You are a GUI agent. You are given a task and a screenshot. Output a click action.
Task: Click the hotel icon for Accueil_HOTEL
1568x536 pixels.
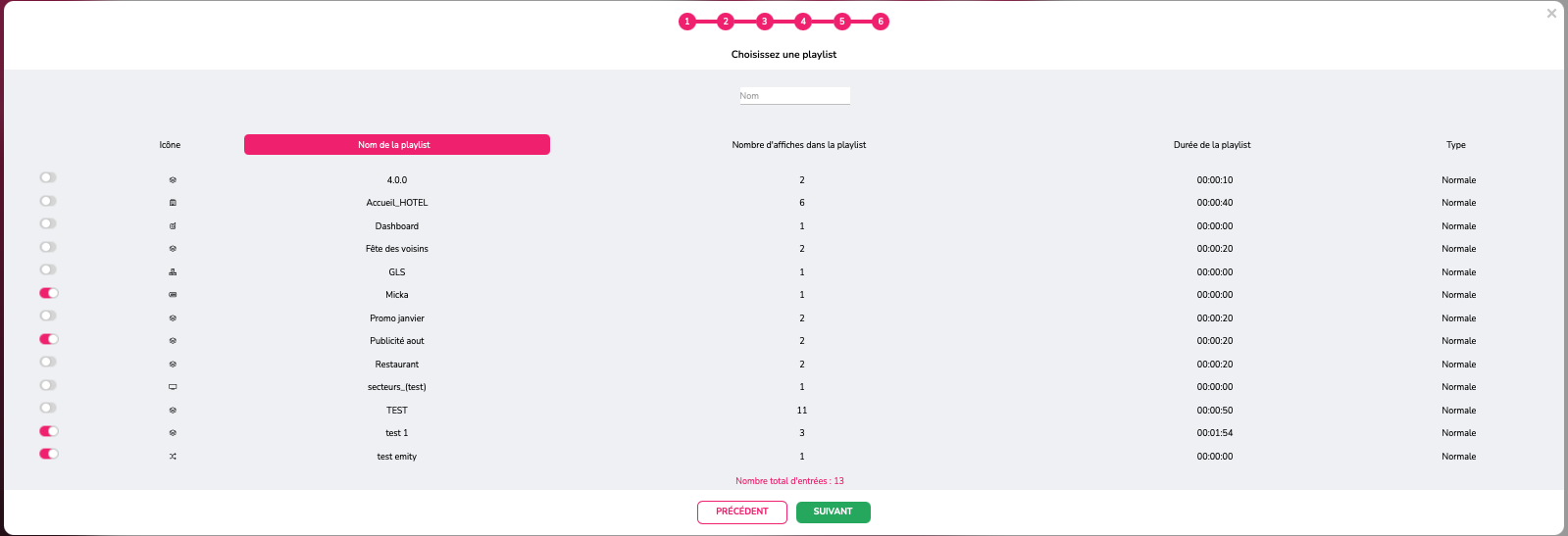[173, 203]
